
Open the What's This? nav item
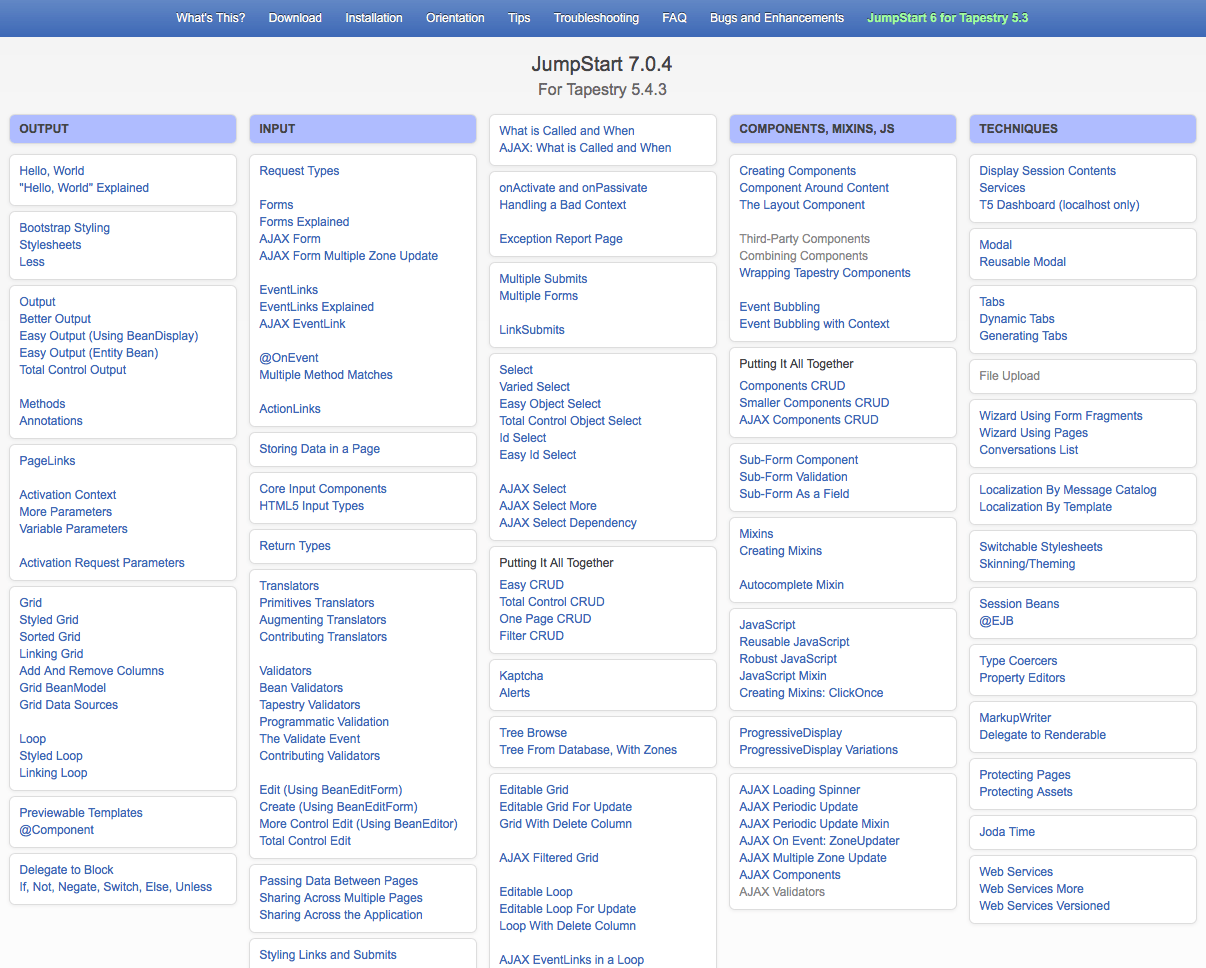click(210, 18)
